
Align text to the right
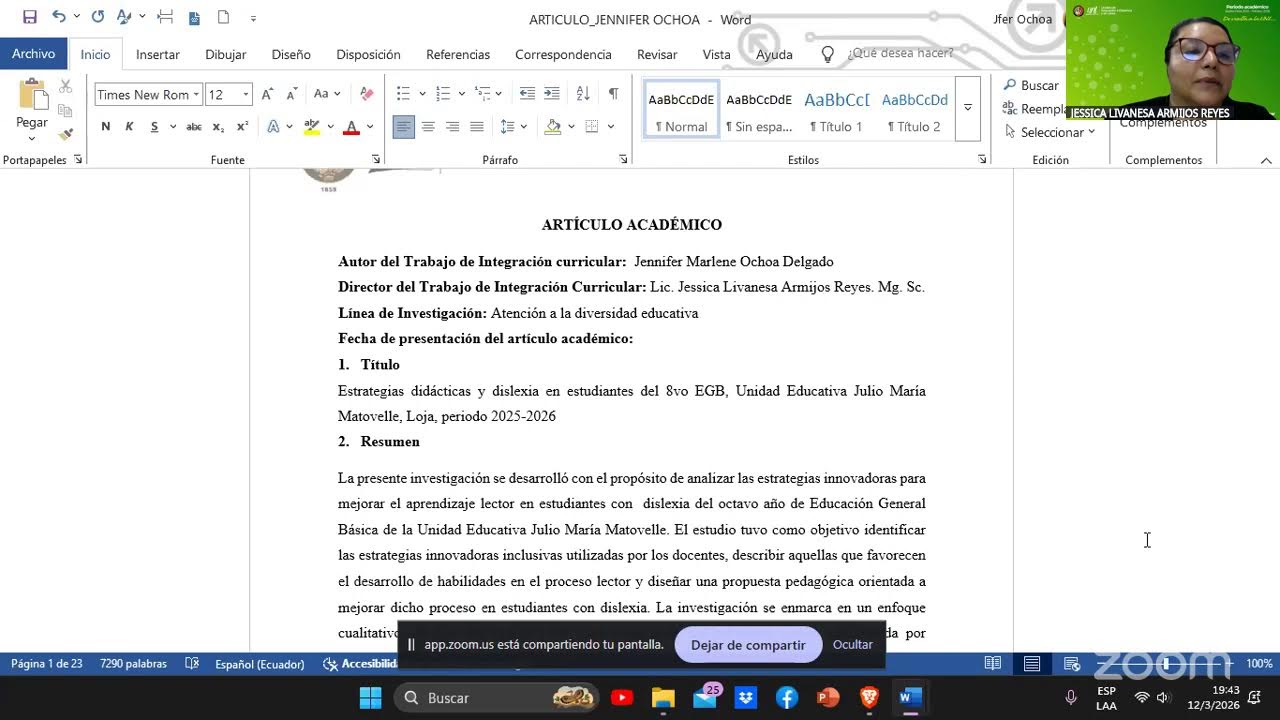pos(452,127)
